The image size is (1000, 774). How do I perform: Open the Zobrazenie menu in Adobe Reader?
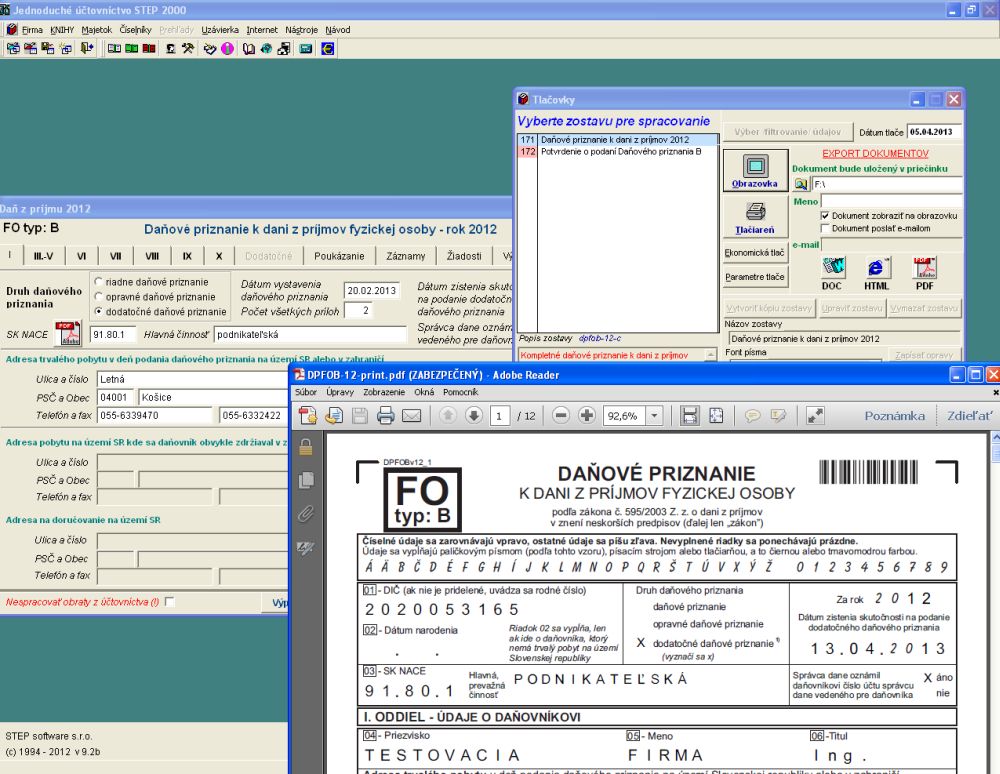(384, 392)
